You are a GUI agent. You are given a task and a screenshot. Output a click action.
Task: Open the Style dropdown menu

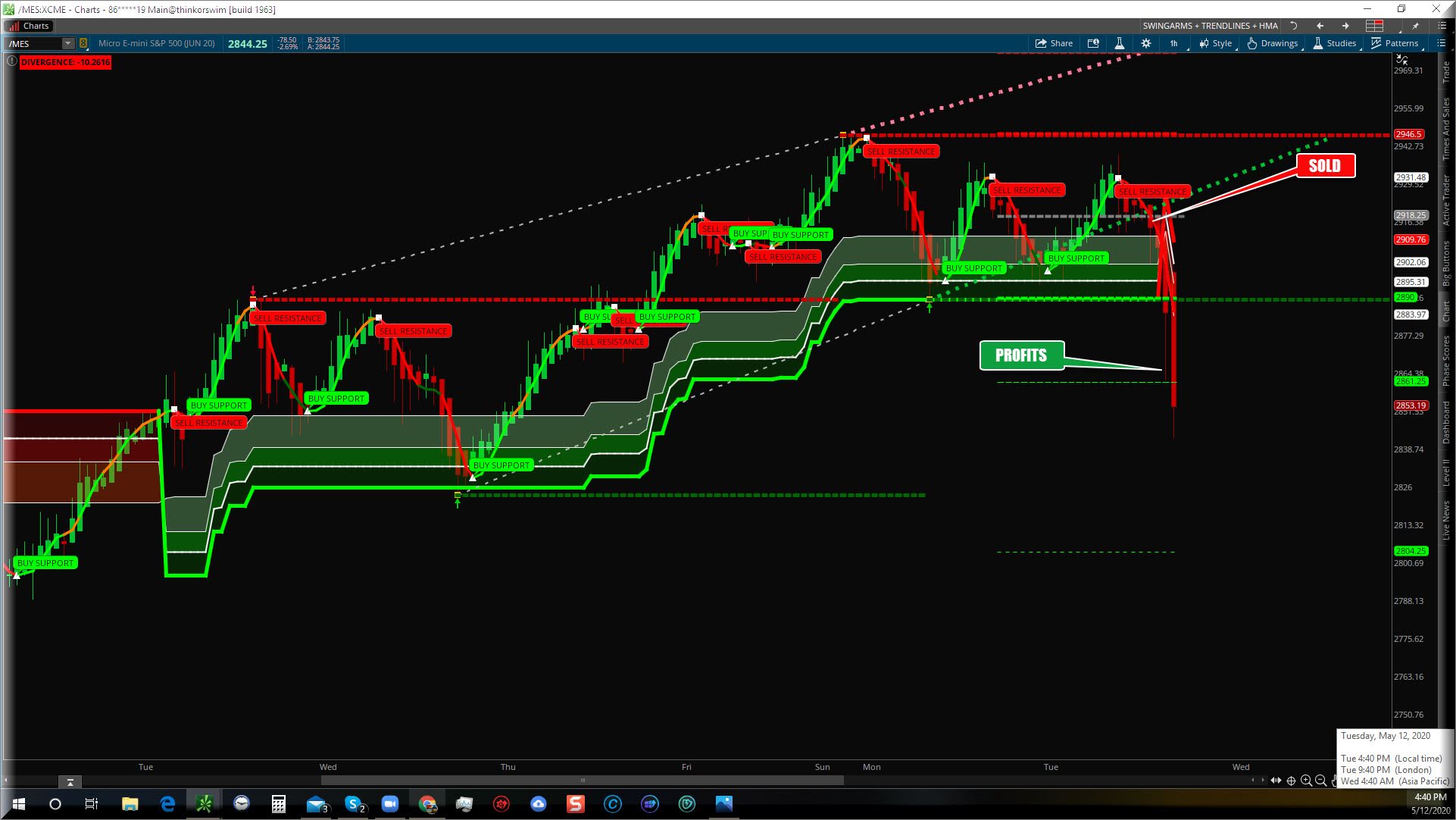coord(1216,43)
